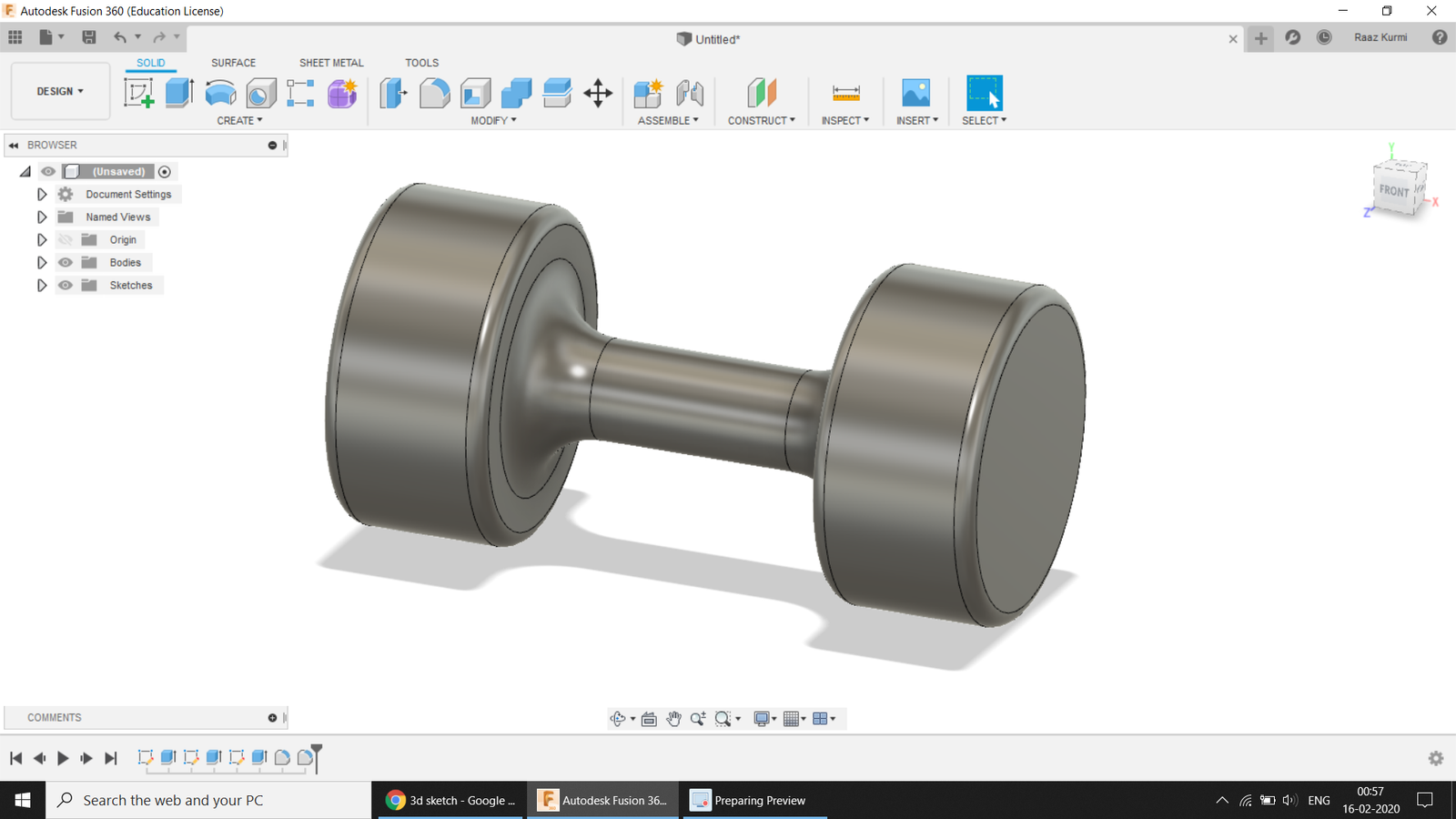Expand the Sketches node
Screen dimensions: 1456x819
[x=42, y=285]
